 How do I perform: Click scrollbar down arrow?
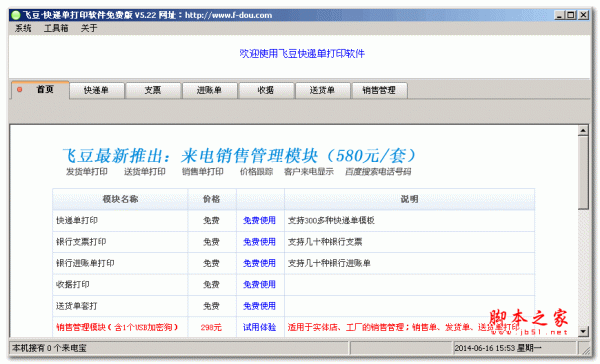[x=583, y=331]
